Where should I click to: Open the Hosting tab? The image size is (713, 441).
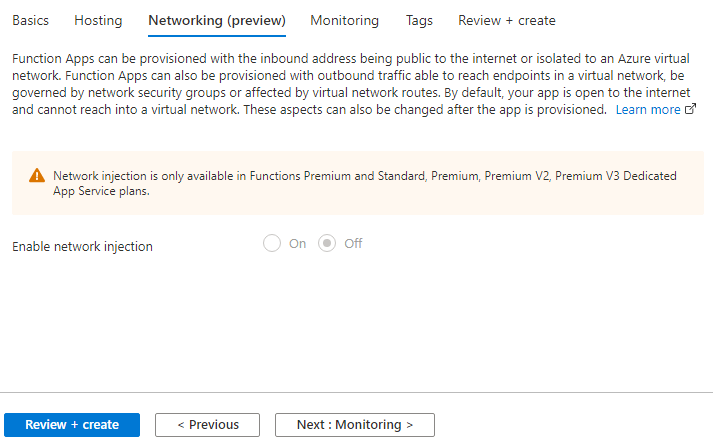click(98, 20)
